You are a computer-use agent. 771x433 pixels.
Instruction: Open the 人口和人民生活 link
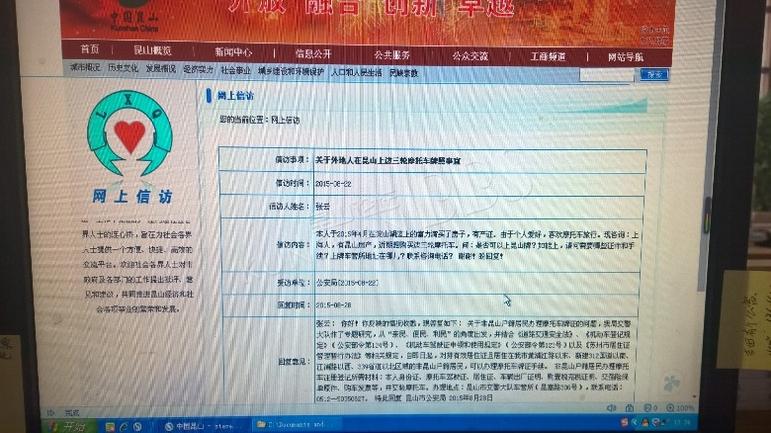click(x=355, y=72)
